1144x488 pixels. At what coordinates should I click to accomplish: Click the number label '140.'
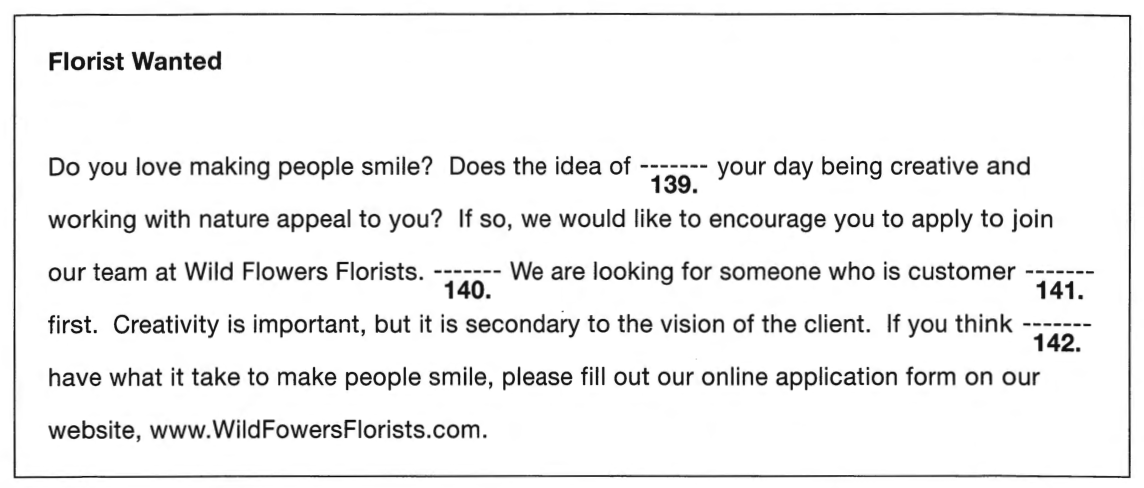(x=468, y=290)
